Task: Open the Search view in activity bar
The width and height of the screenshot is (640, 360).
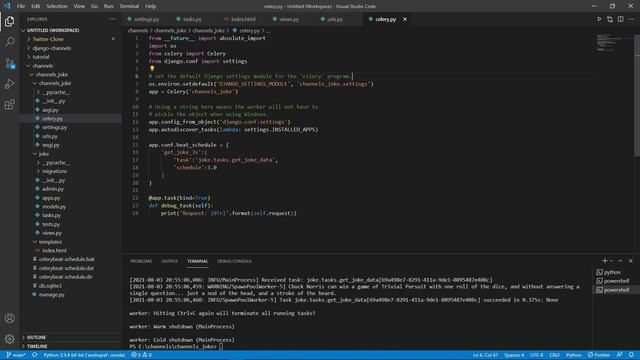Action: (x=9, y=42)
